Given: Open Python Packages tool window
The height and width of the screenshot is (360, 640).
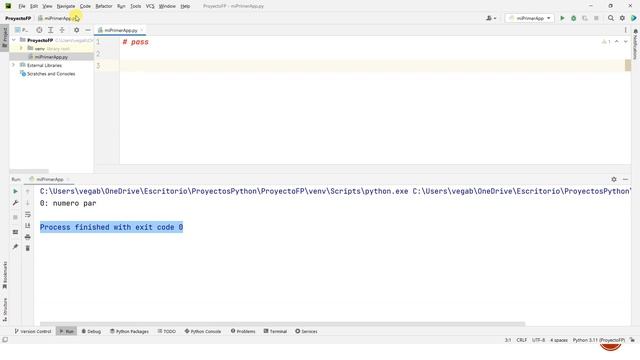Looking at the screenshot, I should tap(129, 331).
